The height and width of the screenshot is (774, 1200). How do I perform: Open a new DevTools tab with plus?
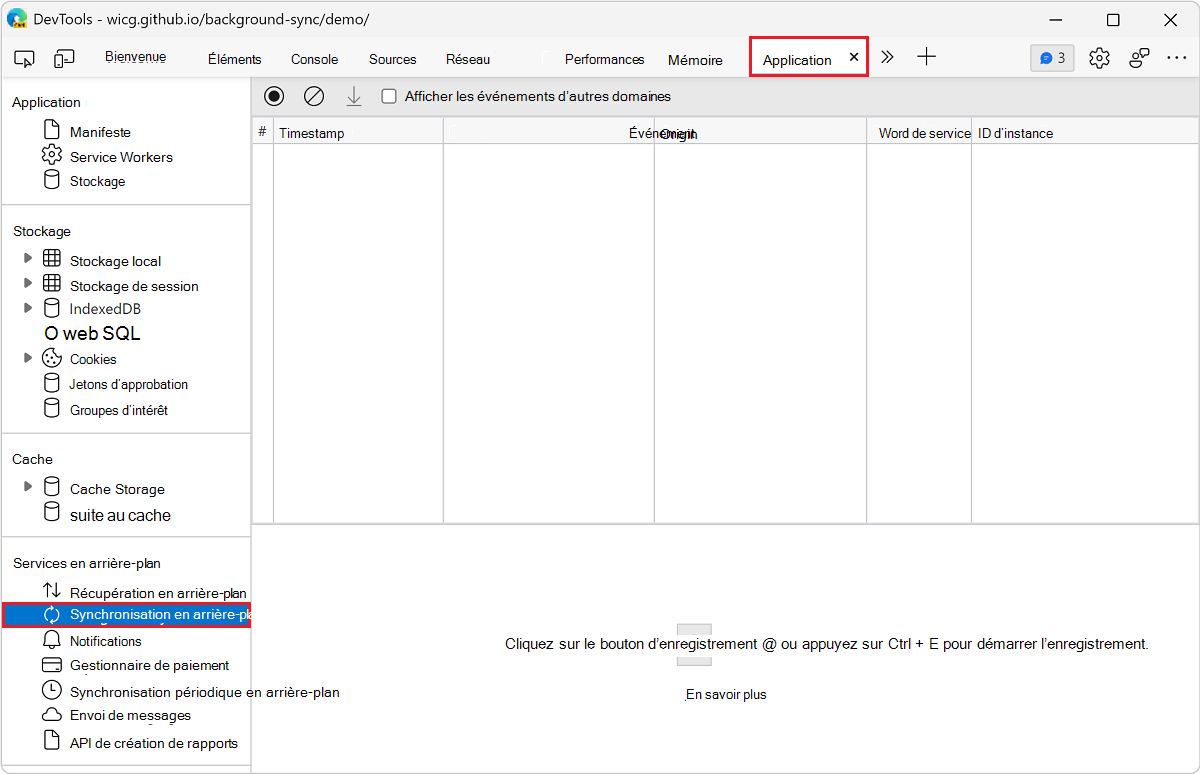(x=926, y=57)
